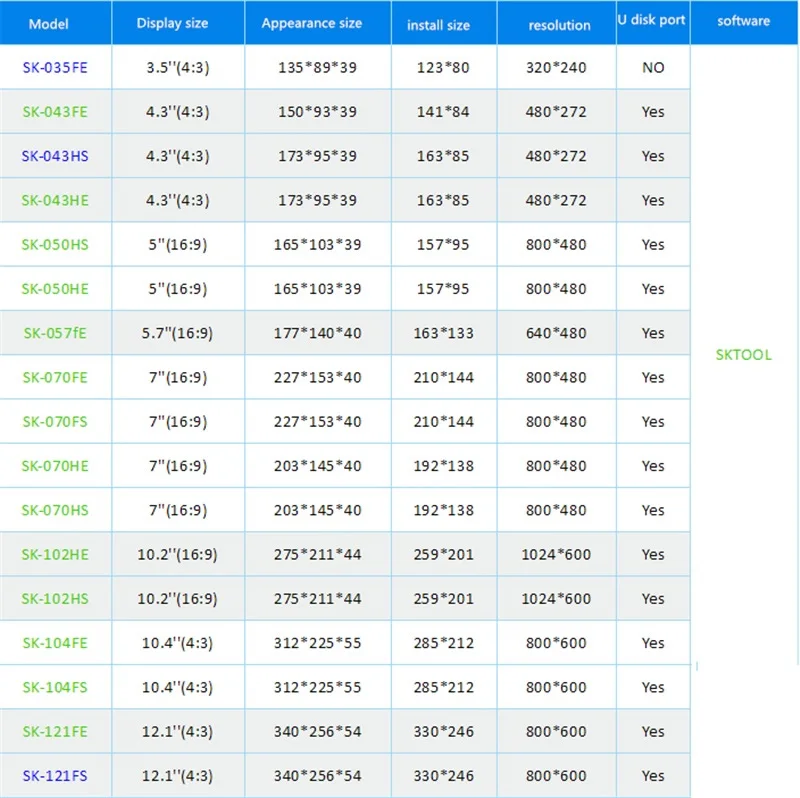Open the SK-043HS model link

55,156
